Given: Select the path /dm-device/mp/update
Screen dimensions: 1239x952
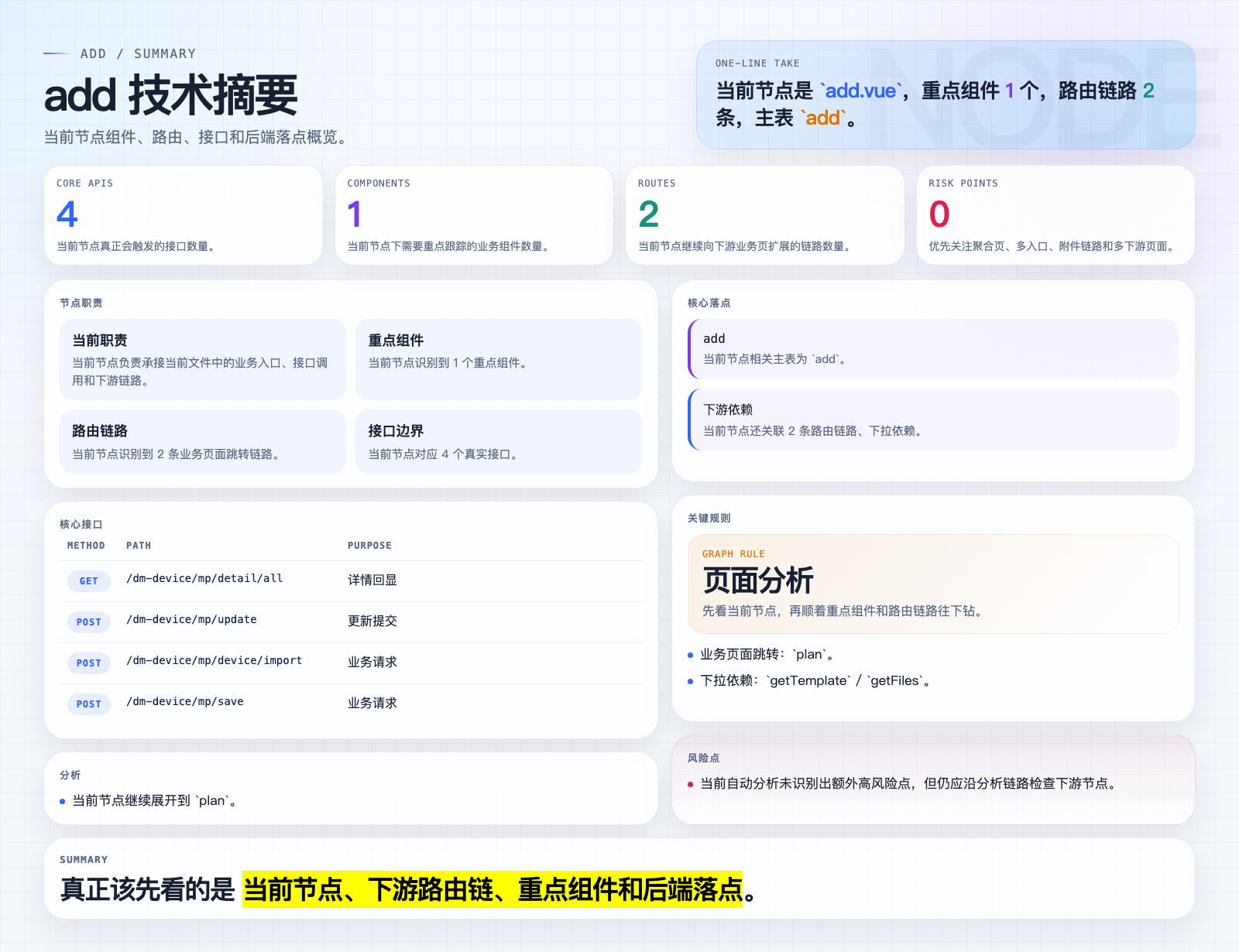Looking at the screenshot, I should 191,619.
